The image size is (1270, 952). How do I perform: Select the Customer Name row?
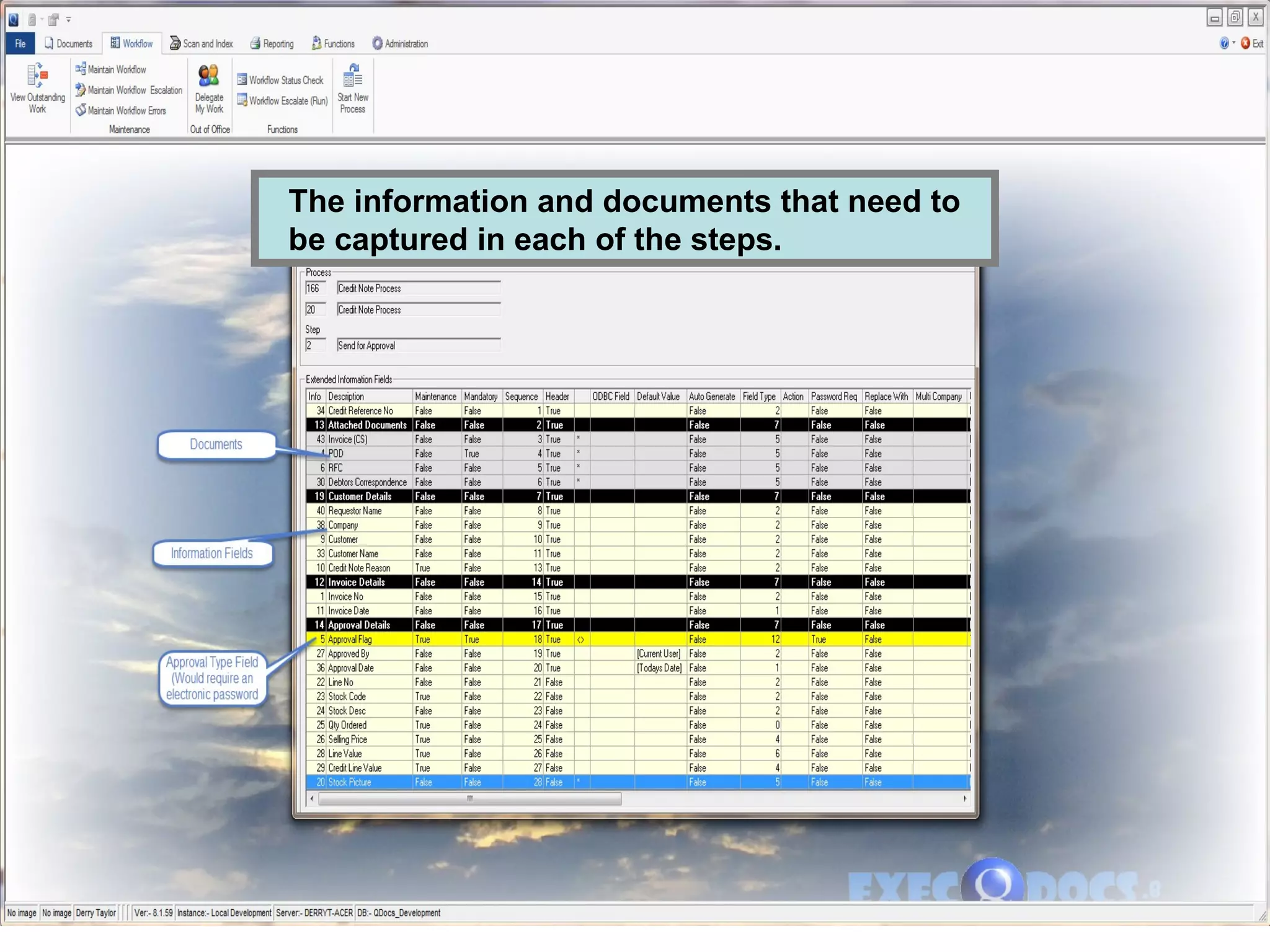(x=637, y=553)
